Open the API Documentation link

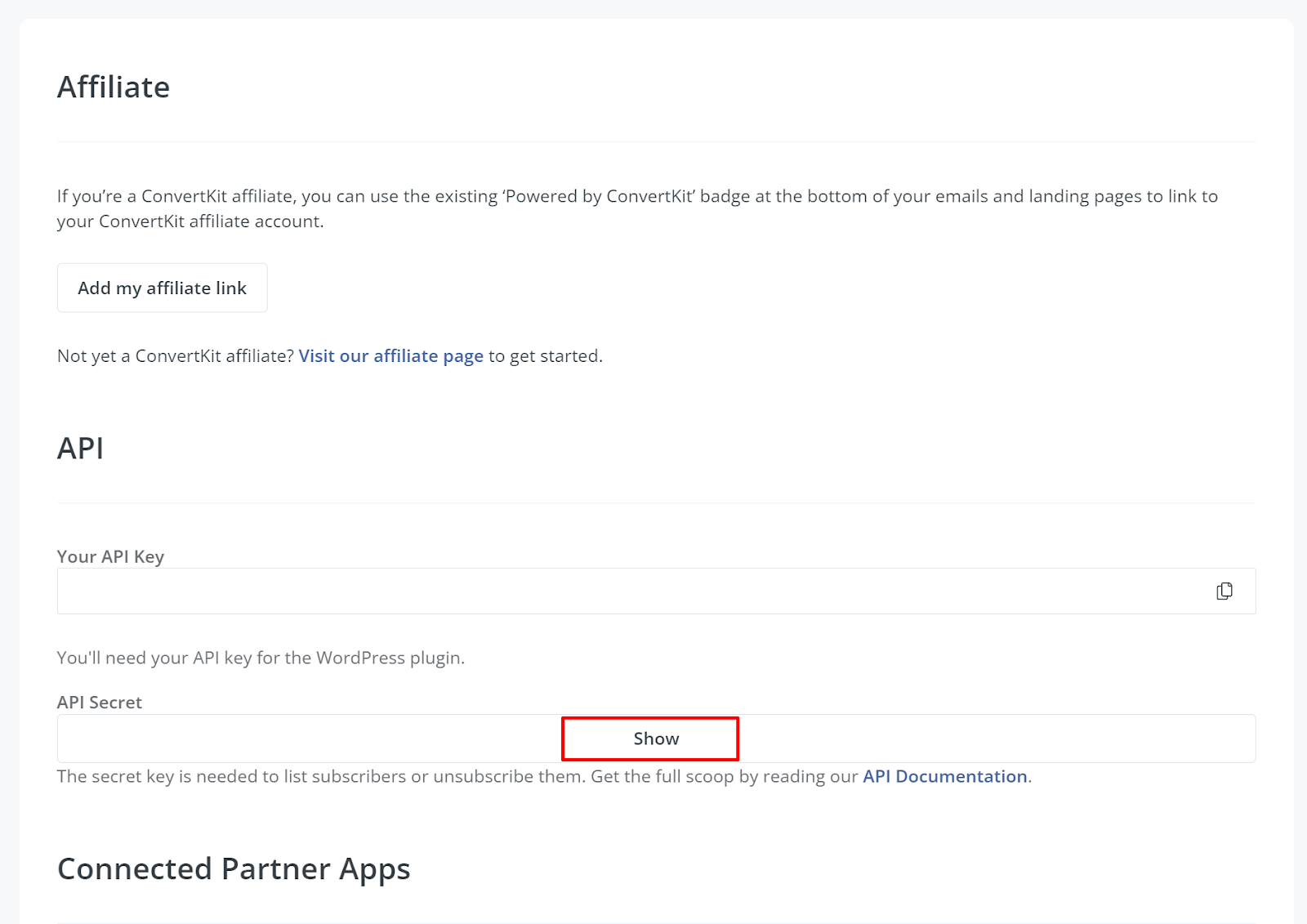945,776
